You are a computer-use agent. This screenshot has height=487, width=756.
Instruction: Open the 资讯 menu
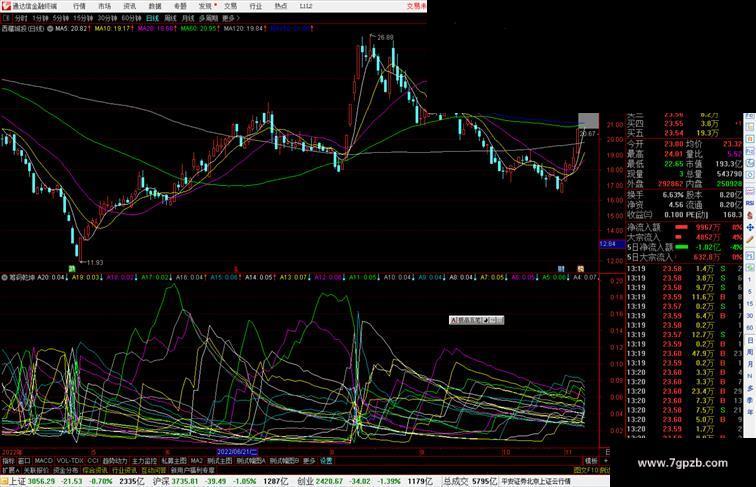point(129,6)
